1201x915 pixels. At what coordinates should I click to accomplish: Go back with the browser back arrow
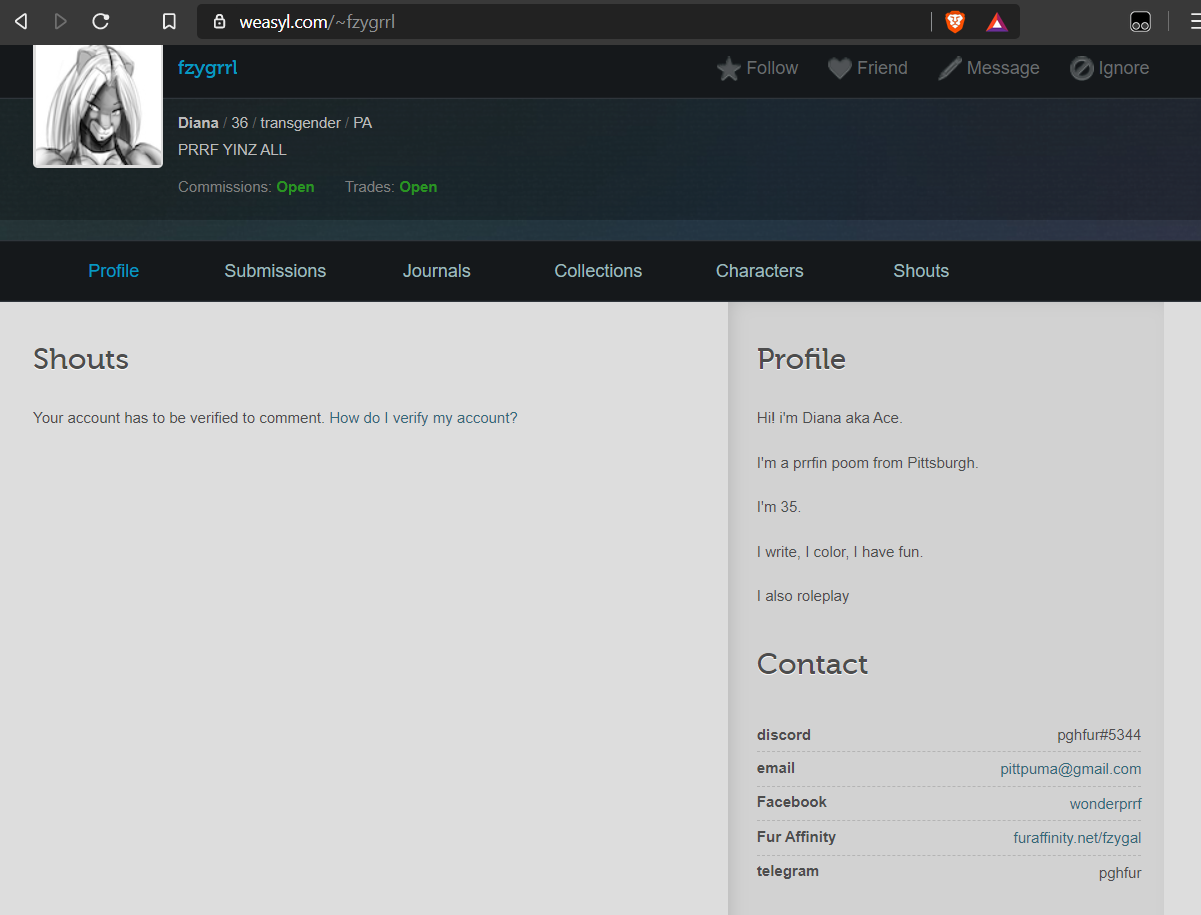coord(21,21)
